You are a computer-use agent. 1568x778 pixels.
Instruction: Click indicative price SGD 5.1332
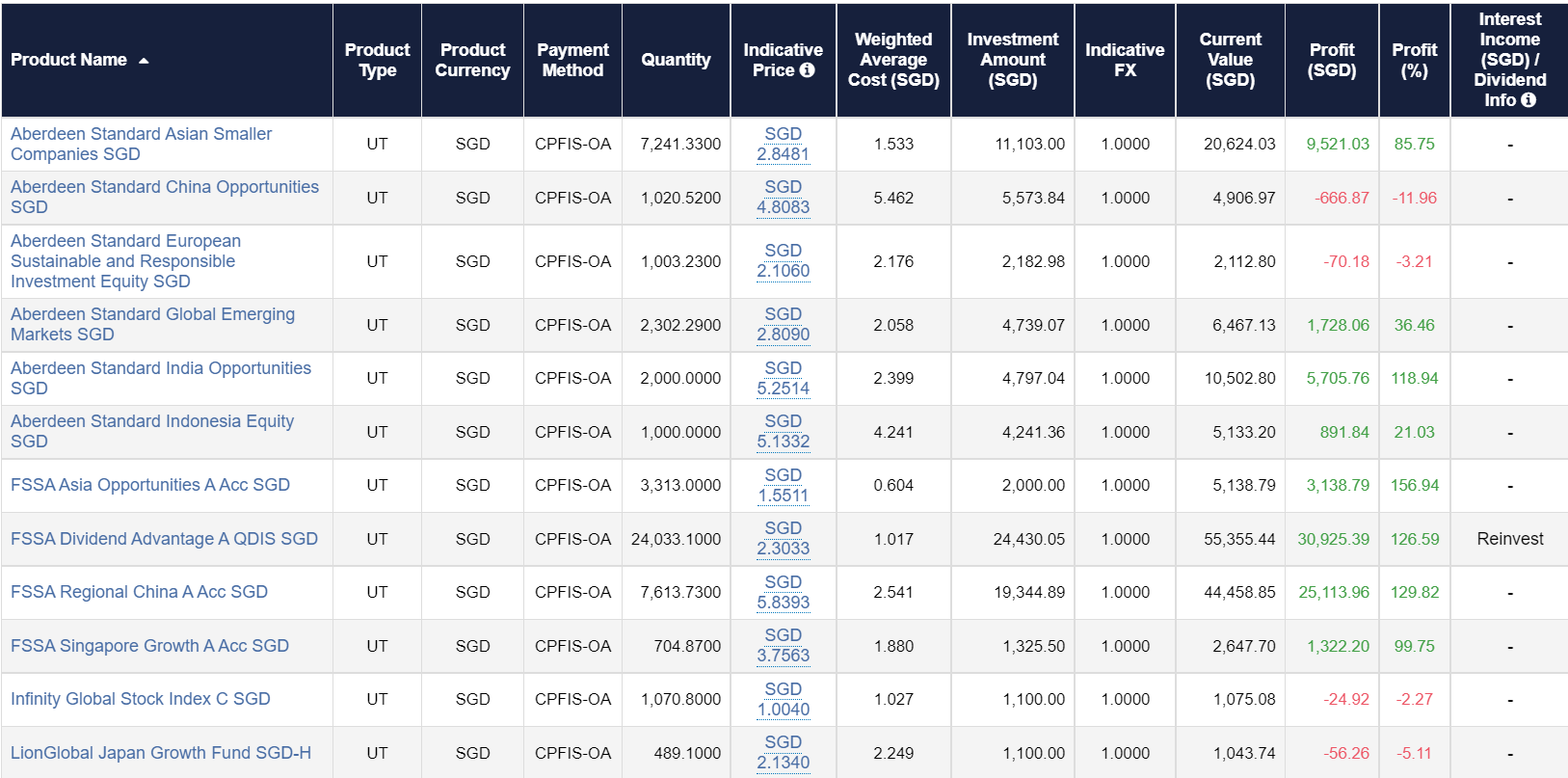point(783,431)
